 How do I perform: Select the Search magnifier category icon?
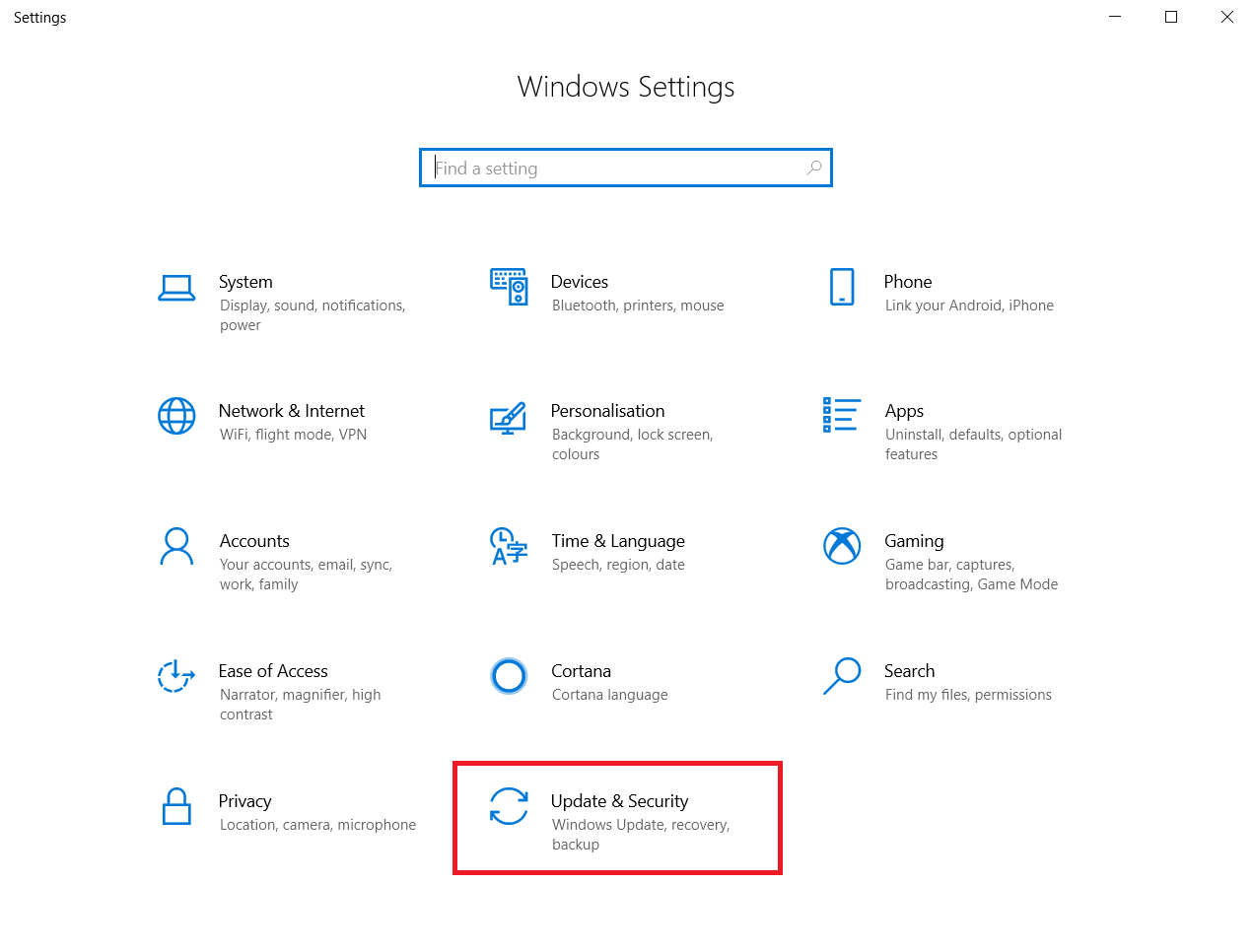tap(842, 676)
